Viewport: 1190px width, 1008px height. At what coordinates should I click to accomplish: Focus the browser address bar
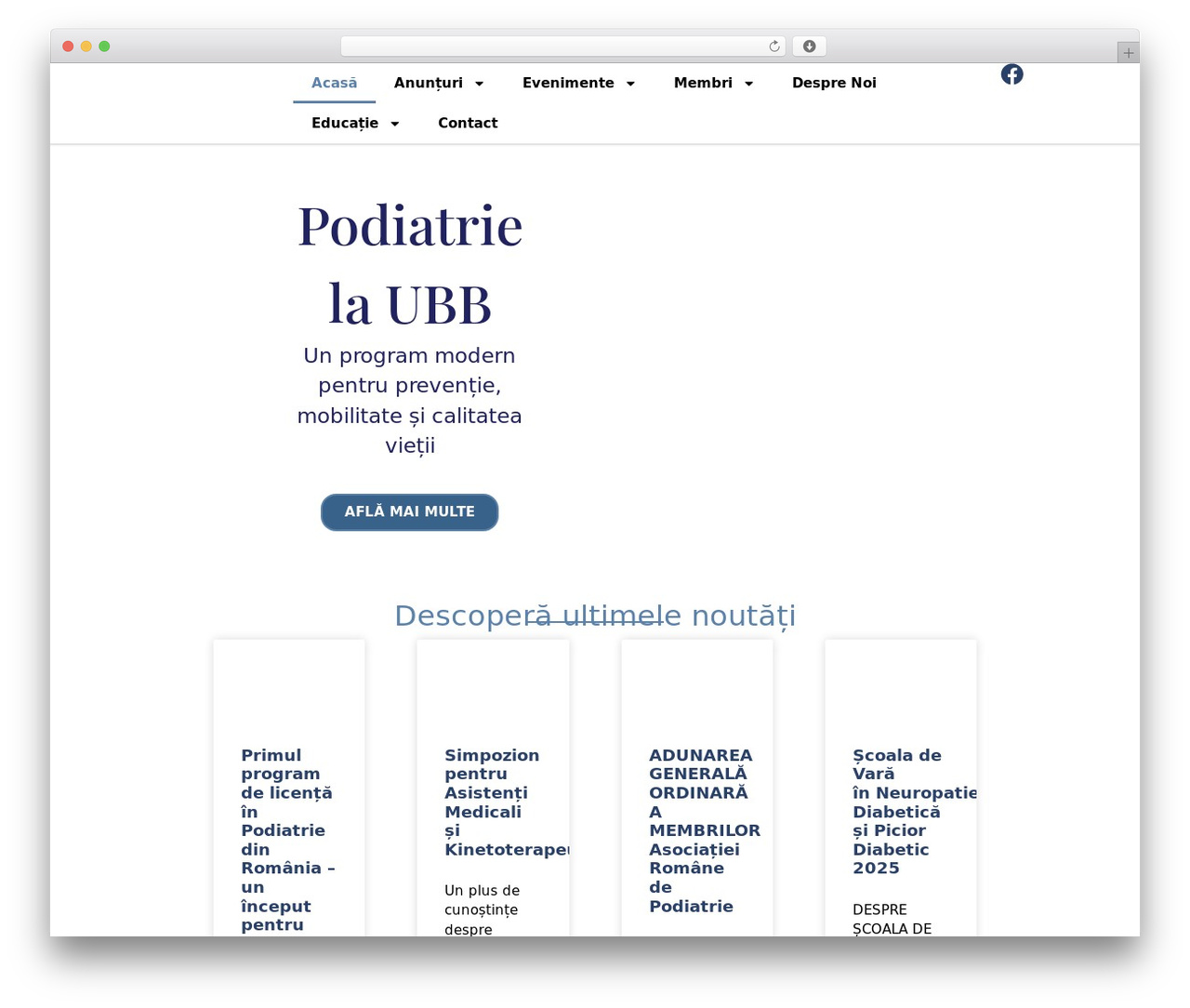563,46
